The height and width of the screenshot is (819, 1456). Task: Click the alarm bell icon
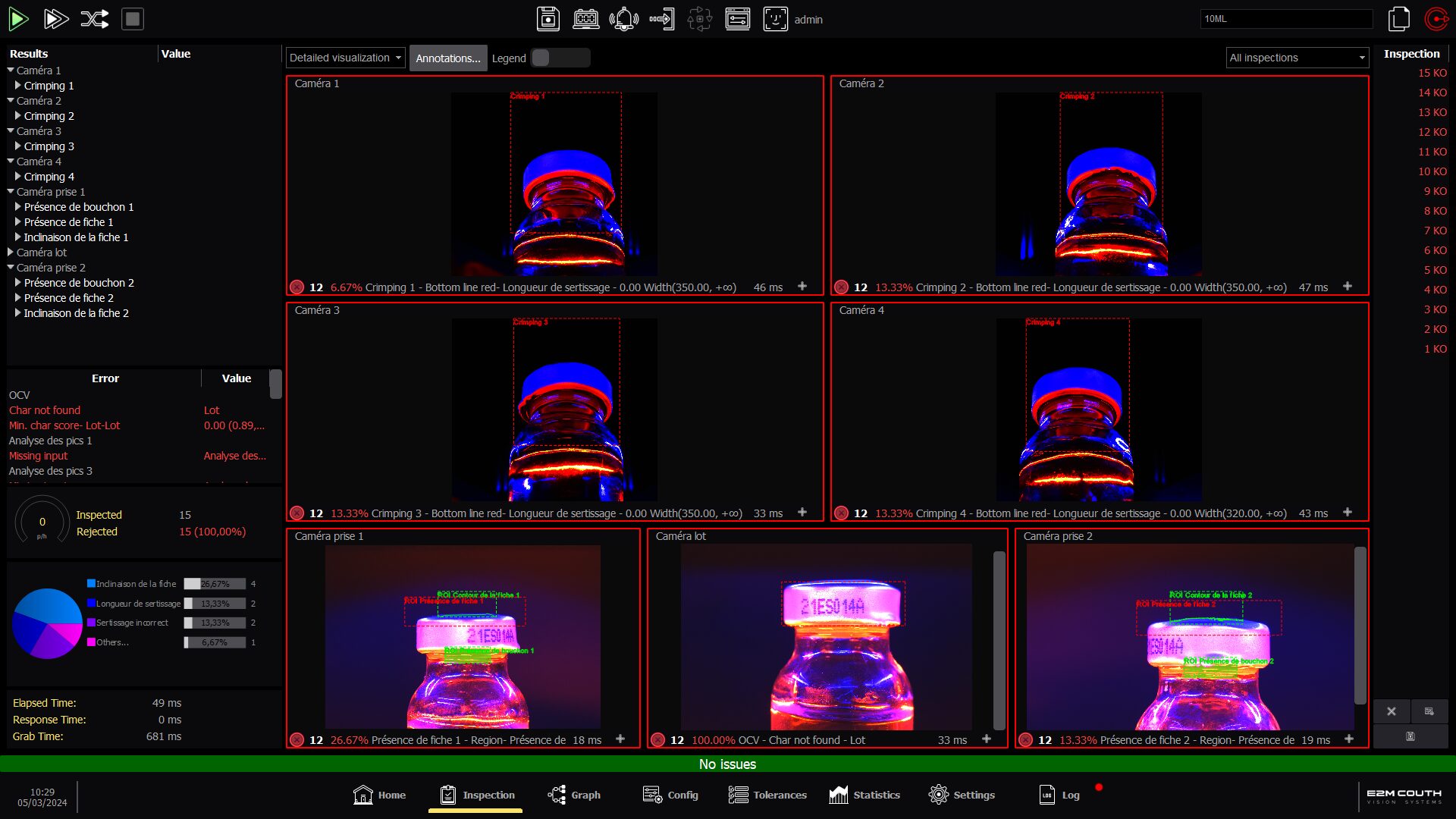(623, 19)
